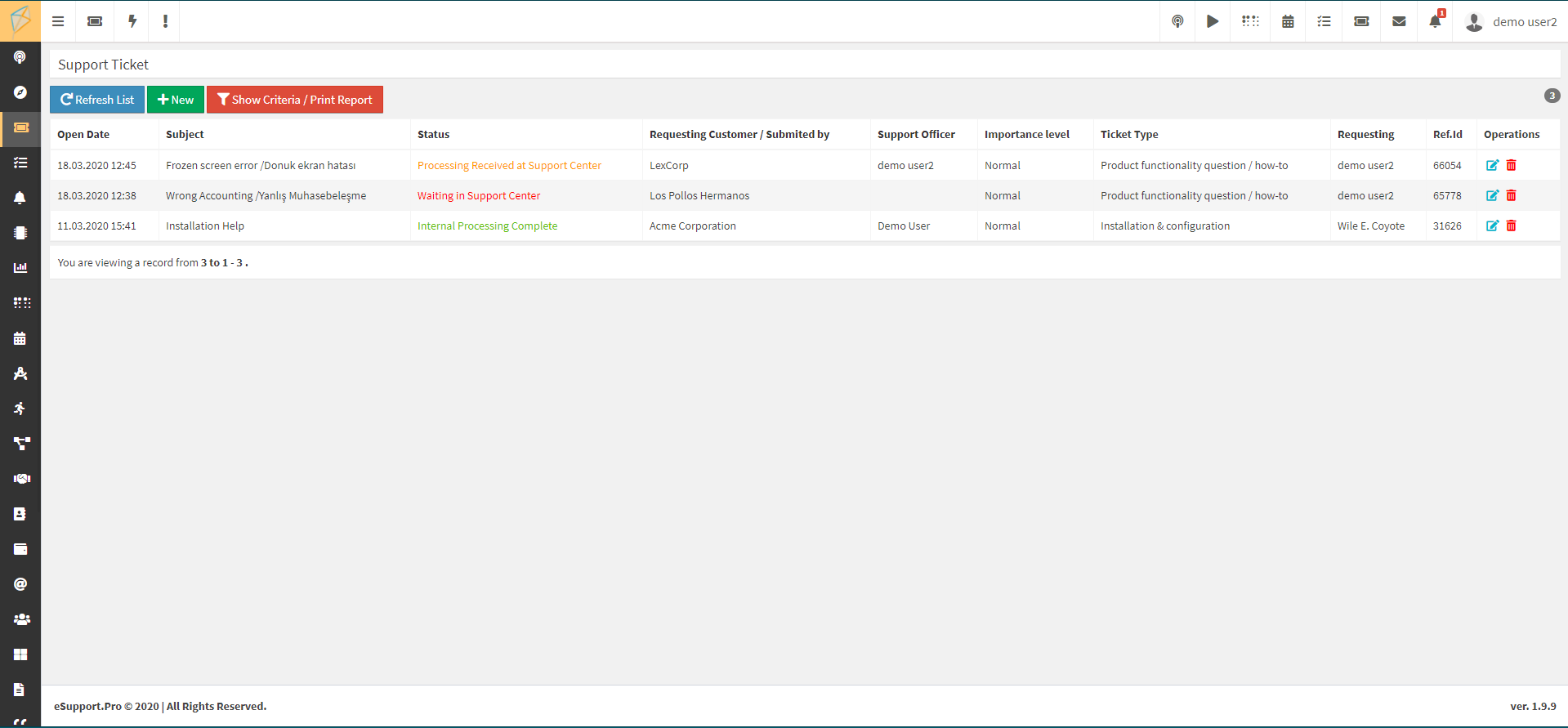Click the four-square grid icon in the sidebar

click(20, 654)
